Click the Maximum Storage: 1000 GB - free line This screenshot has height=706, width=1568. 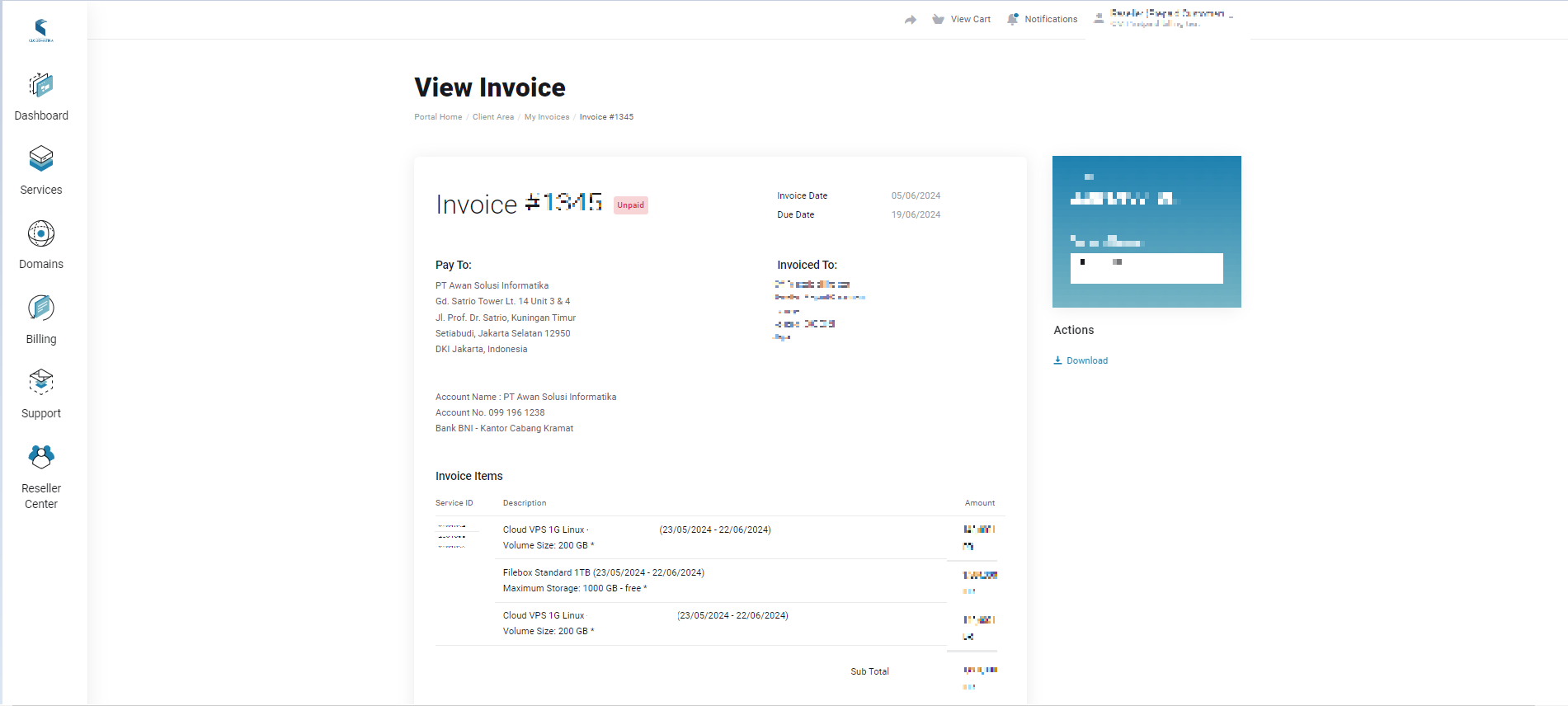coord(575,589)
